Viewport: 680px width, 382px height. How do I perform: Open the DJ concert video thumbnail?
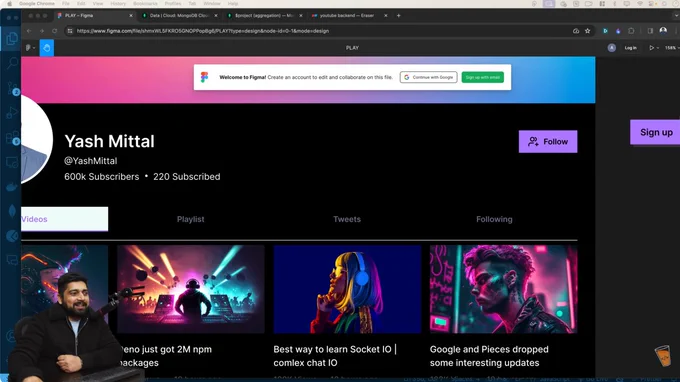[190, 289]
